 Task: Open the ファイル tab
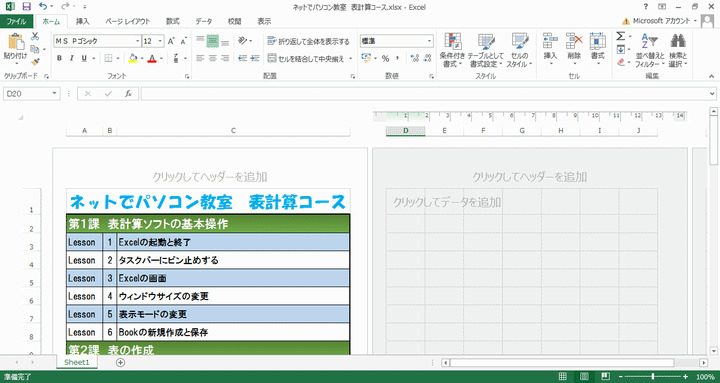17,21
